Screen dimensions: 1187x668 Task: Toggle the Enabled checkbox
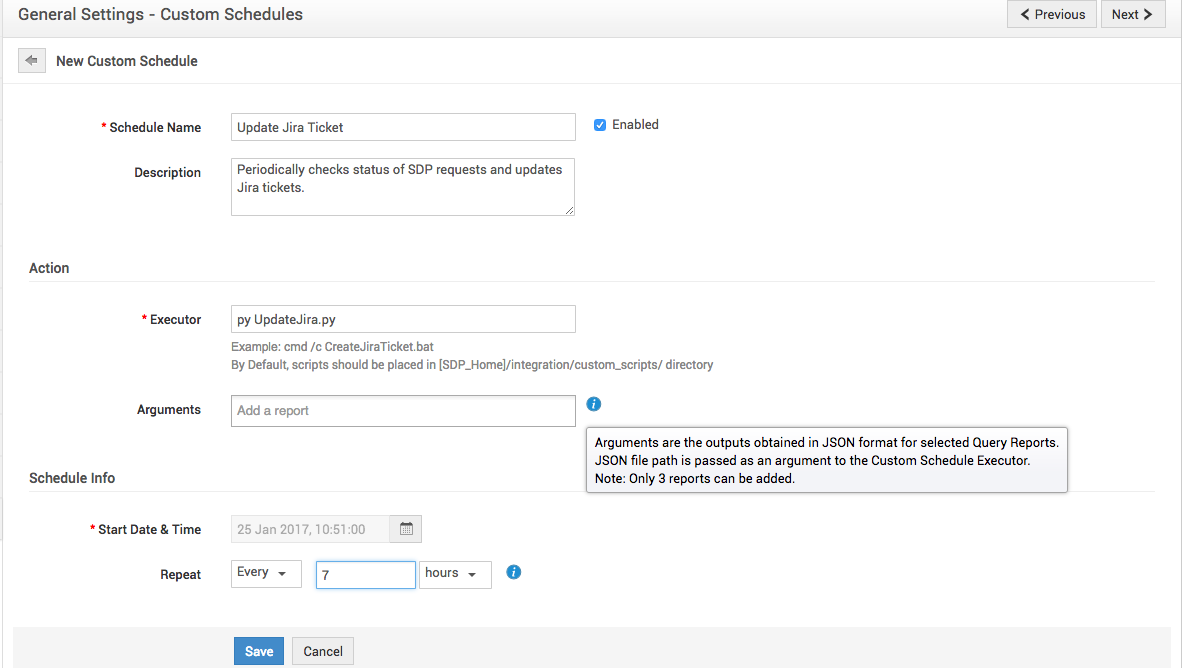coord(600,125)
